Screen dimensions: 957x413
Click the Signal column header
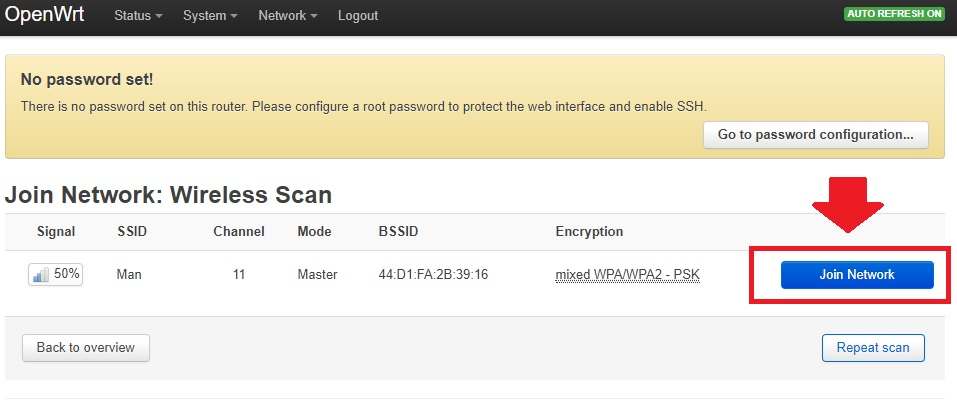coord(56,231)
